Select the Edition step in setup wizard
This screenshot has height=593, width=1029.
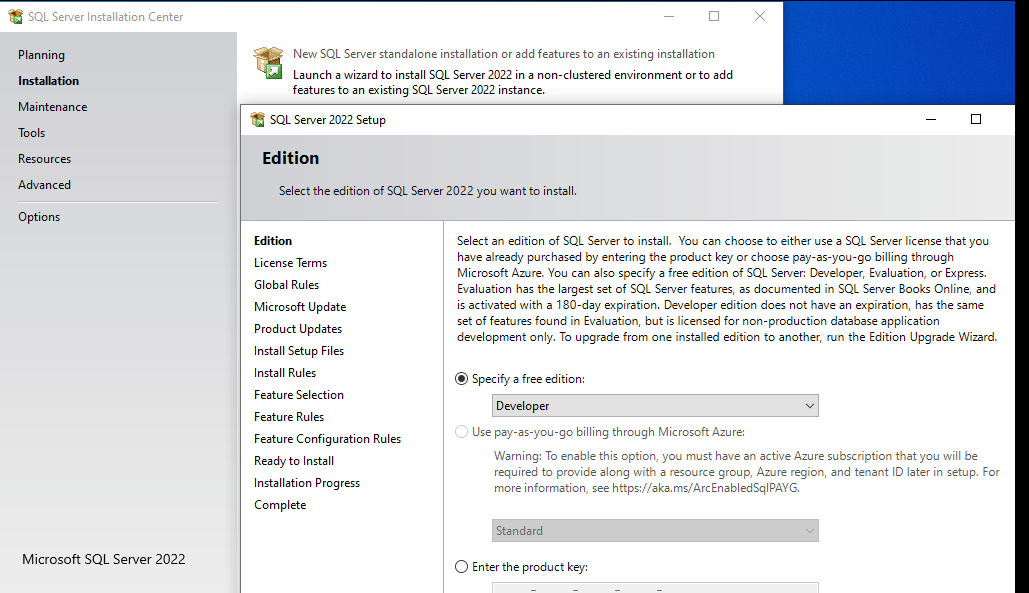click(273, 241)
